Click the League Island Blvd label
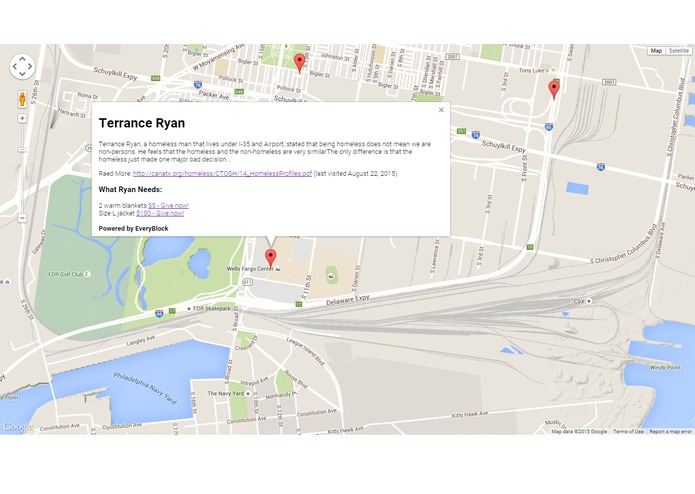The height and width of the screenshot is (494, 695). click(306, 351)
